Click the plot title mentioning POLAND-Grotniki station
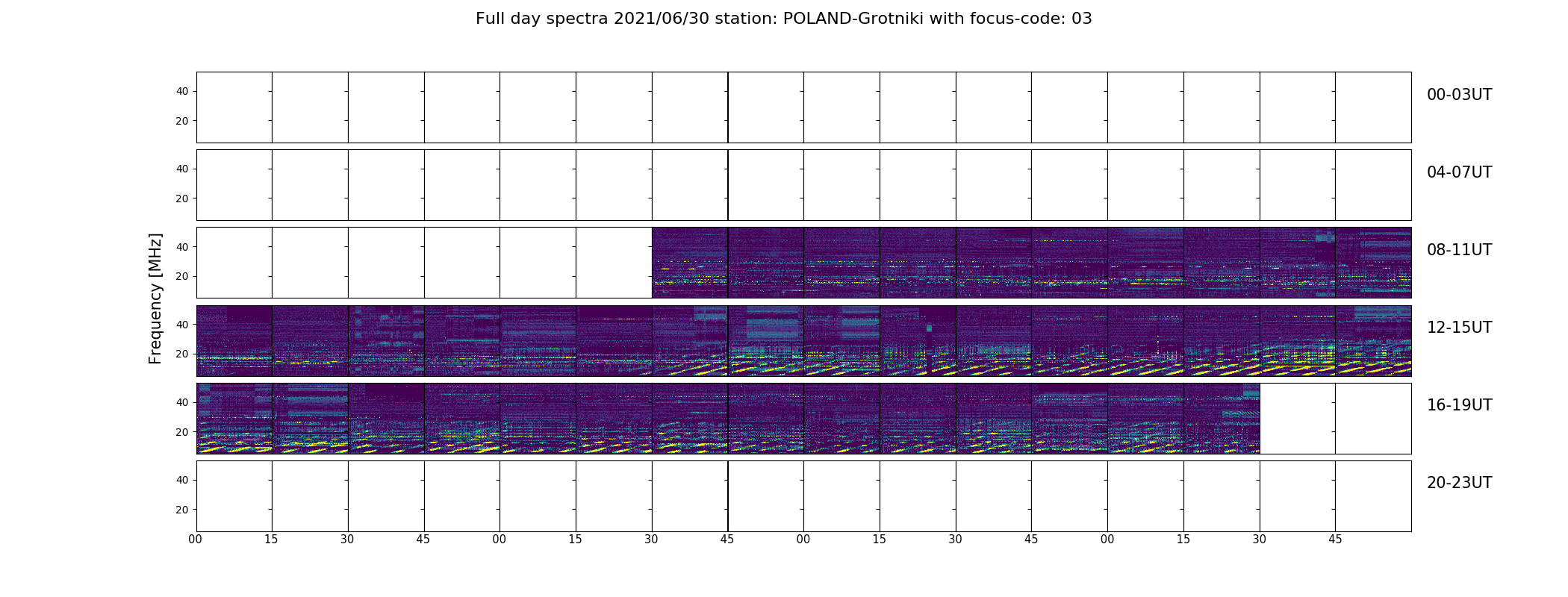The width and height of the screenshot is (1568, 597). 783,19
